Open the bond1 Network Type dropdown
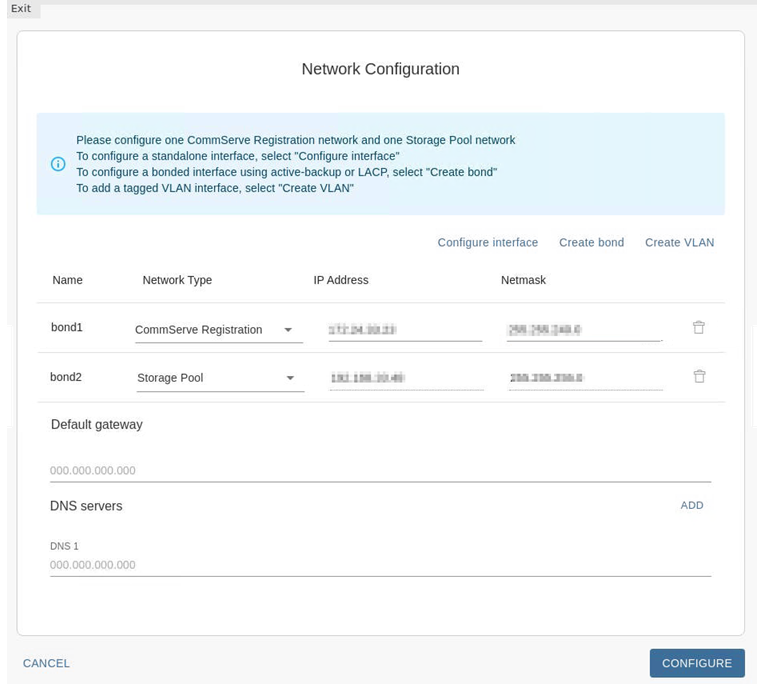 [x=218, y=330]
